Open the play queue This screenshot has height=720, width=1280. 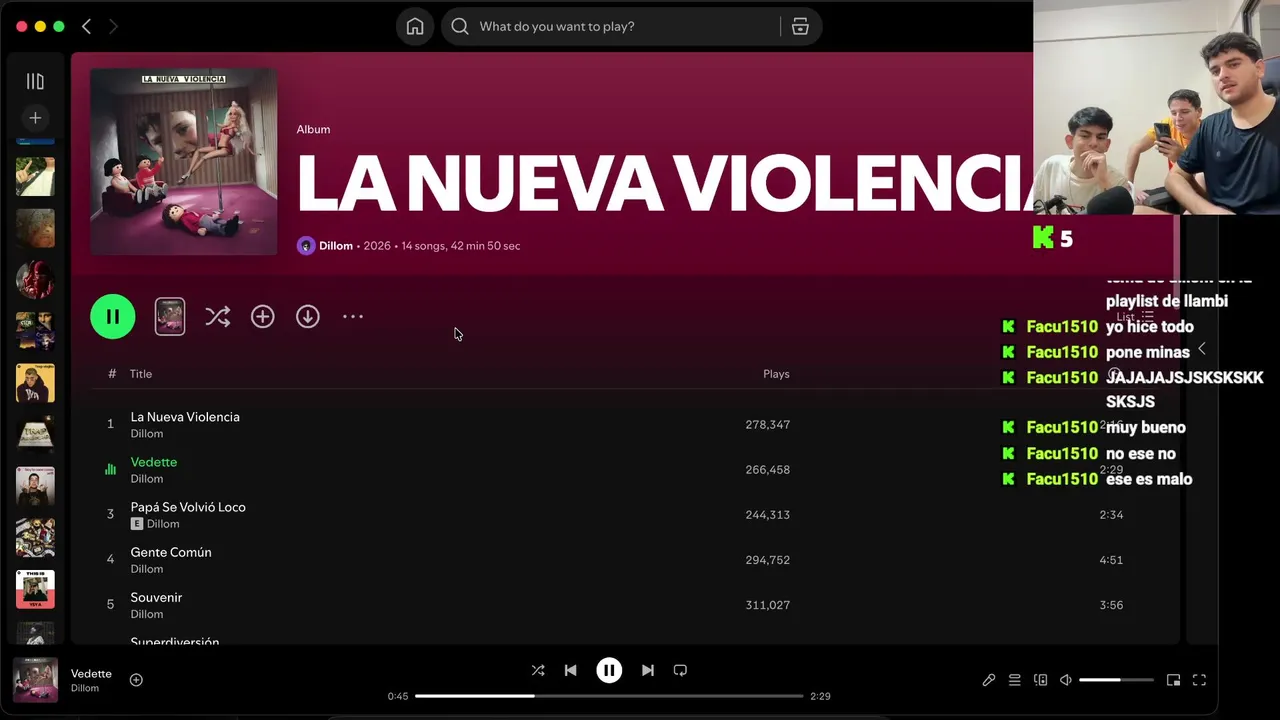[x=1014, y=680]
